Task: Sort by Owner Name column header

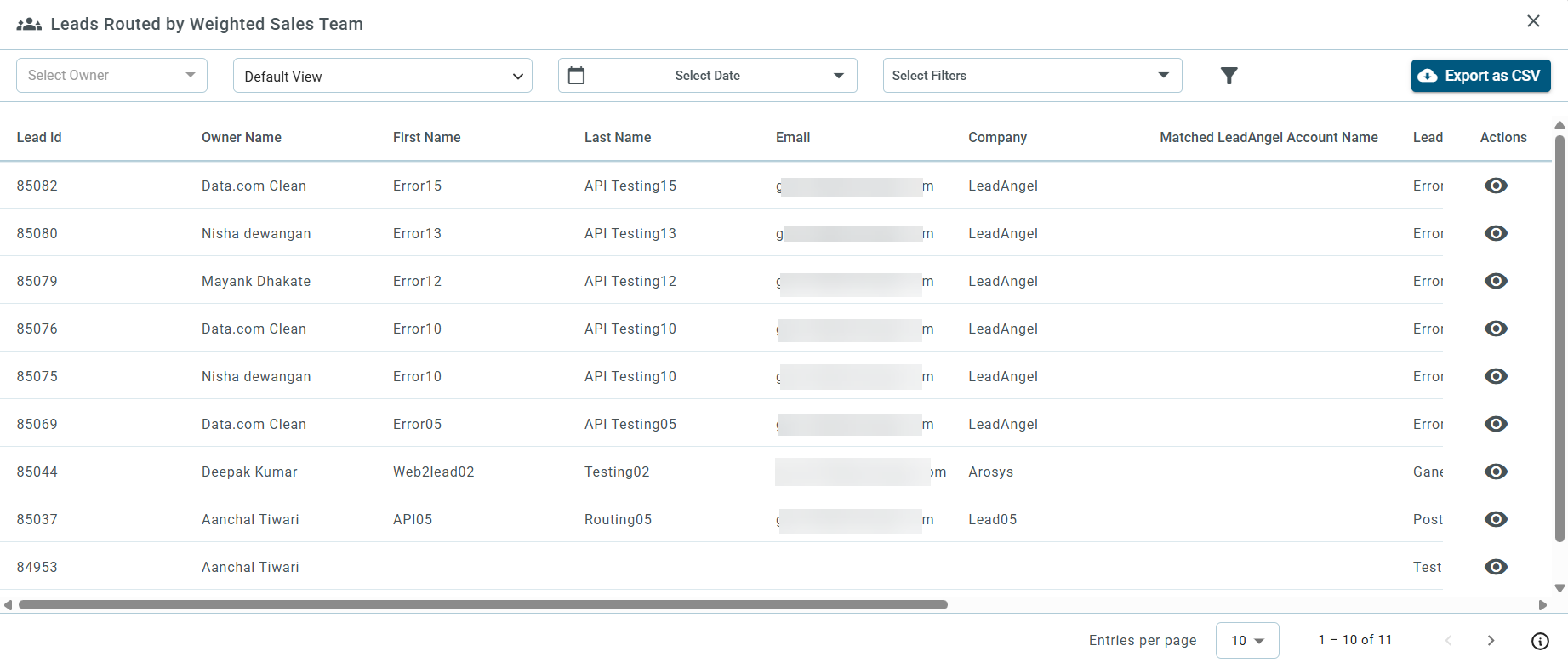Action: 242,138
